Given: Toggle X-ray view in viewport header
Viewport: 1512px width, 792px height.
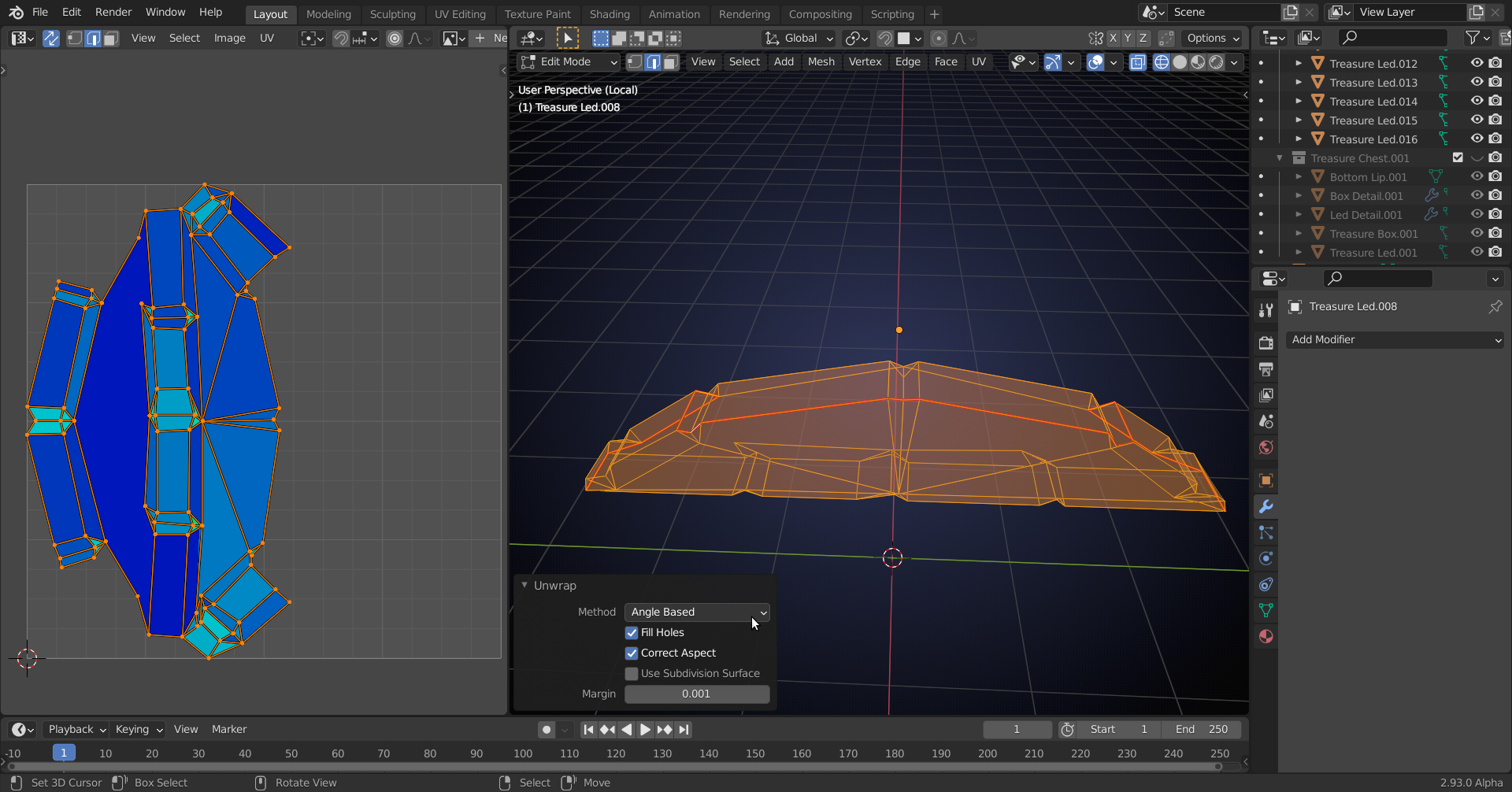Looking at the screenshot, I should coord(1137,62).
